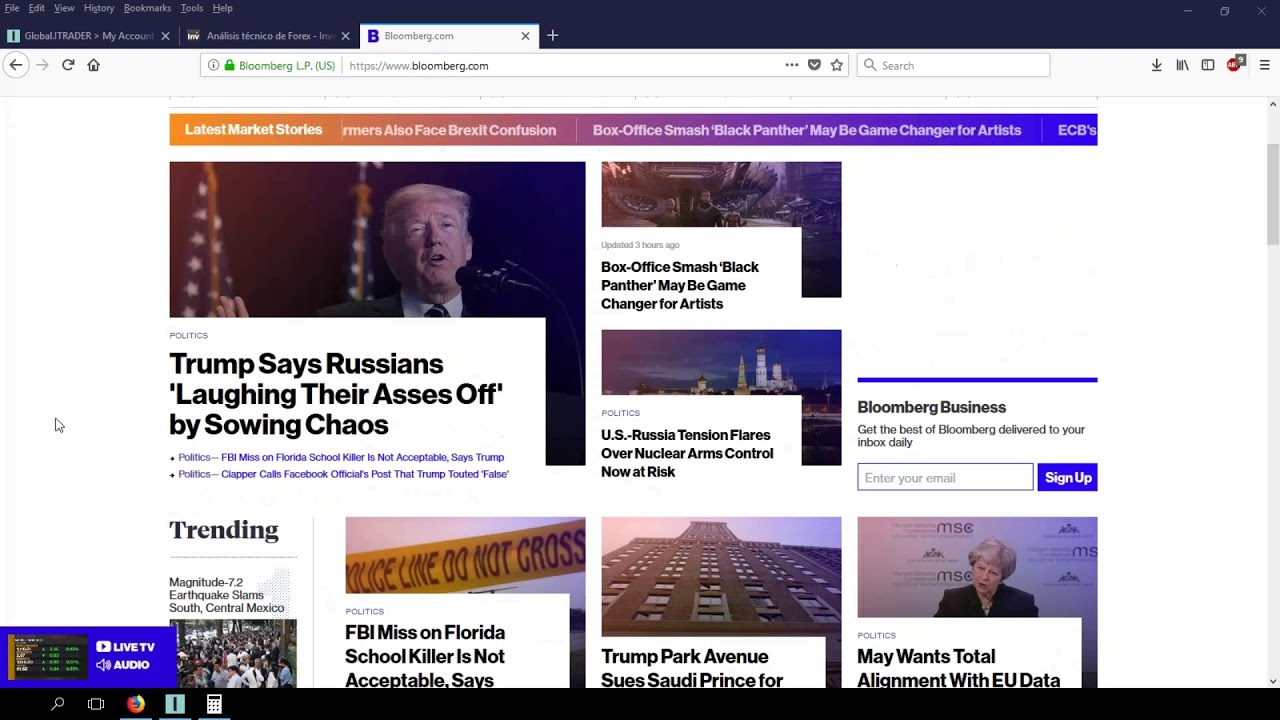Bookmark this page with the star
This screenshot has width=1280, height=720.
pos(837,65)
